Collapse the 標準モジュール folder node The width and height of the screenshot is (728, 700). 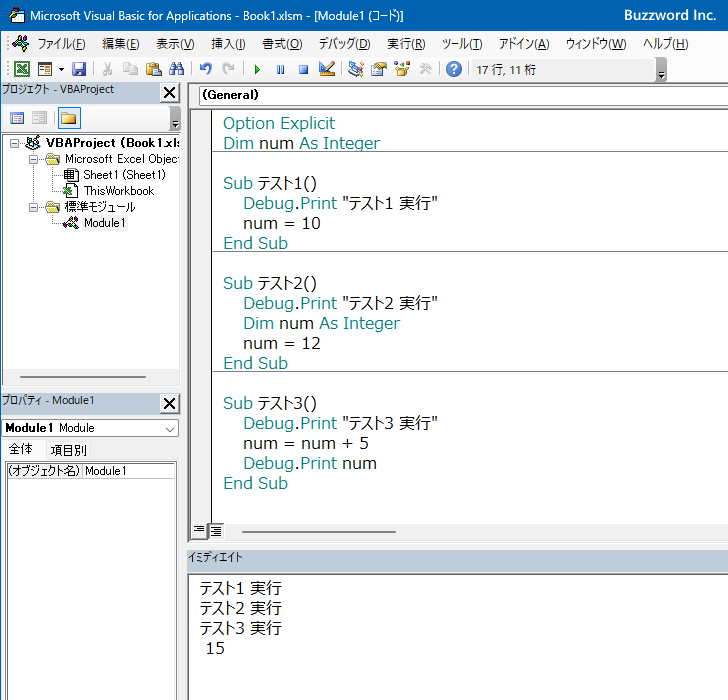[33, 207]
